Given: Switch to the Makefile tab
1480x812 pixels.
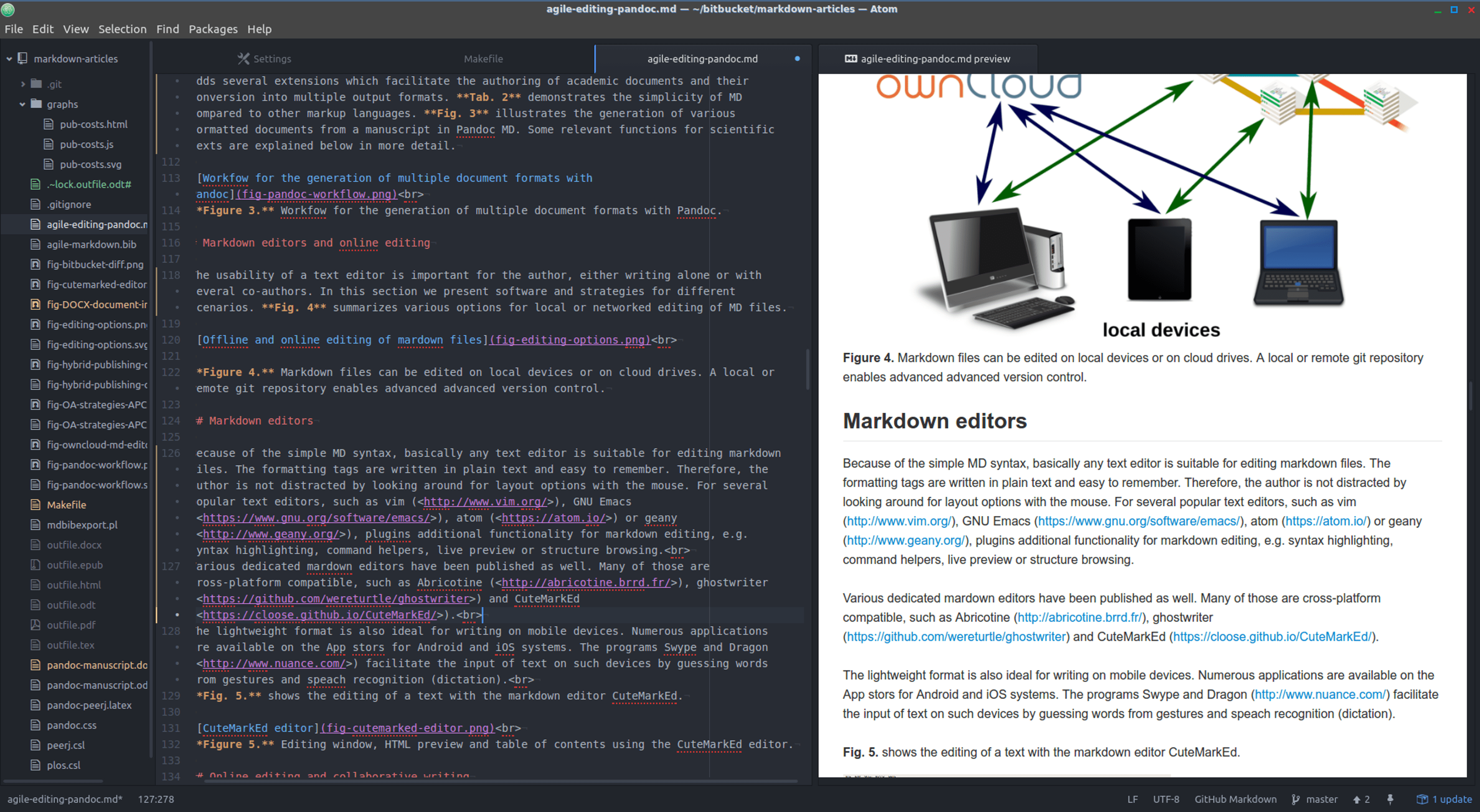Looking at the screenshot, I should tap(483, 58).
